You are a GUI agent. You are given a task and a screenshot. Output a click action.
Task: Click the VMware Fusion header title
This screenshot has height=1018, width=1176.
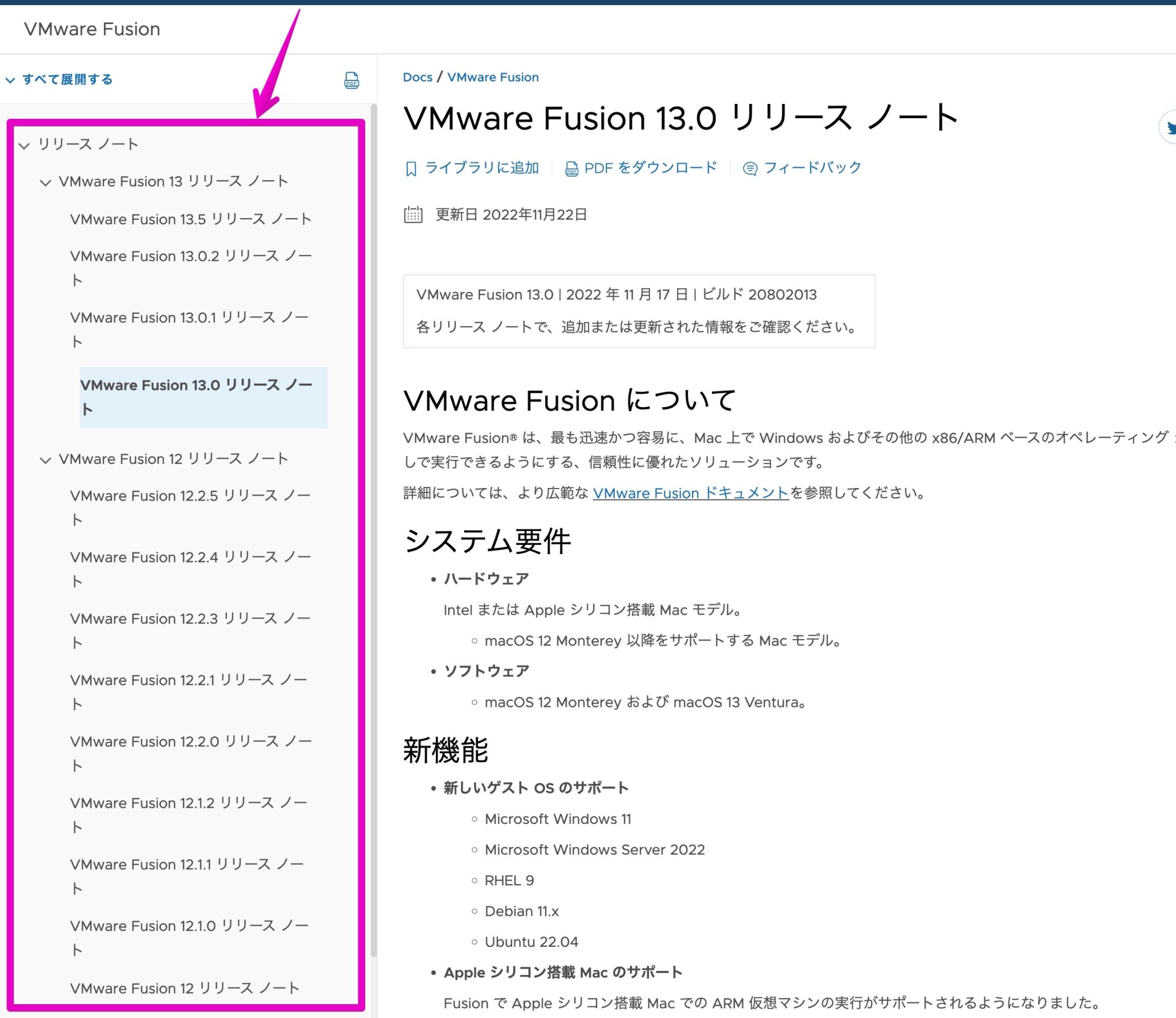[92, 29]
